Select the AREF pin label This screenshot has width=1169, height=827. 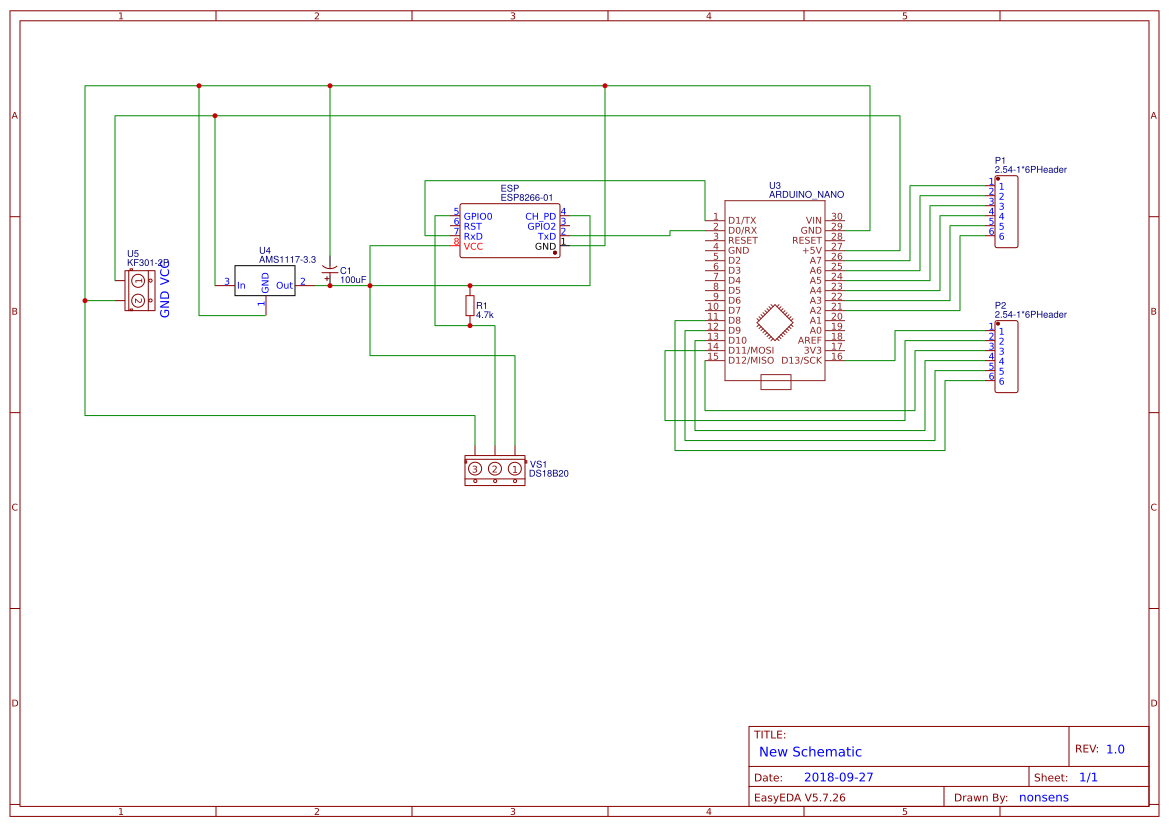(x=810, y=341)
